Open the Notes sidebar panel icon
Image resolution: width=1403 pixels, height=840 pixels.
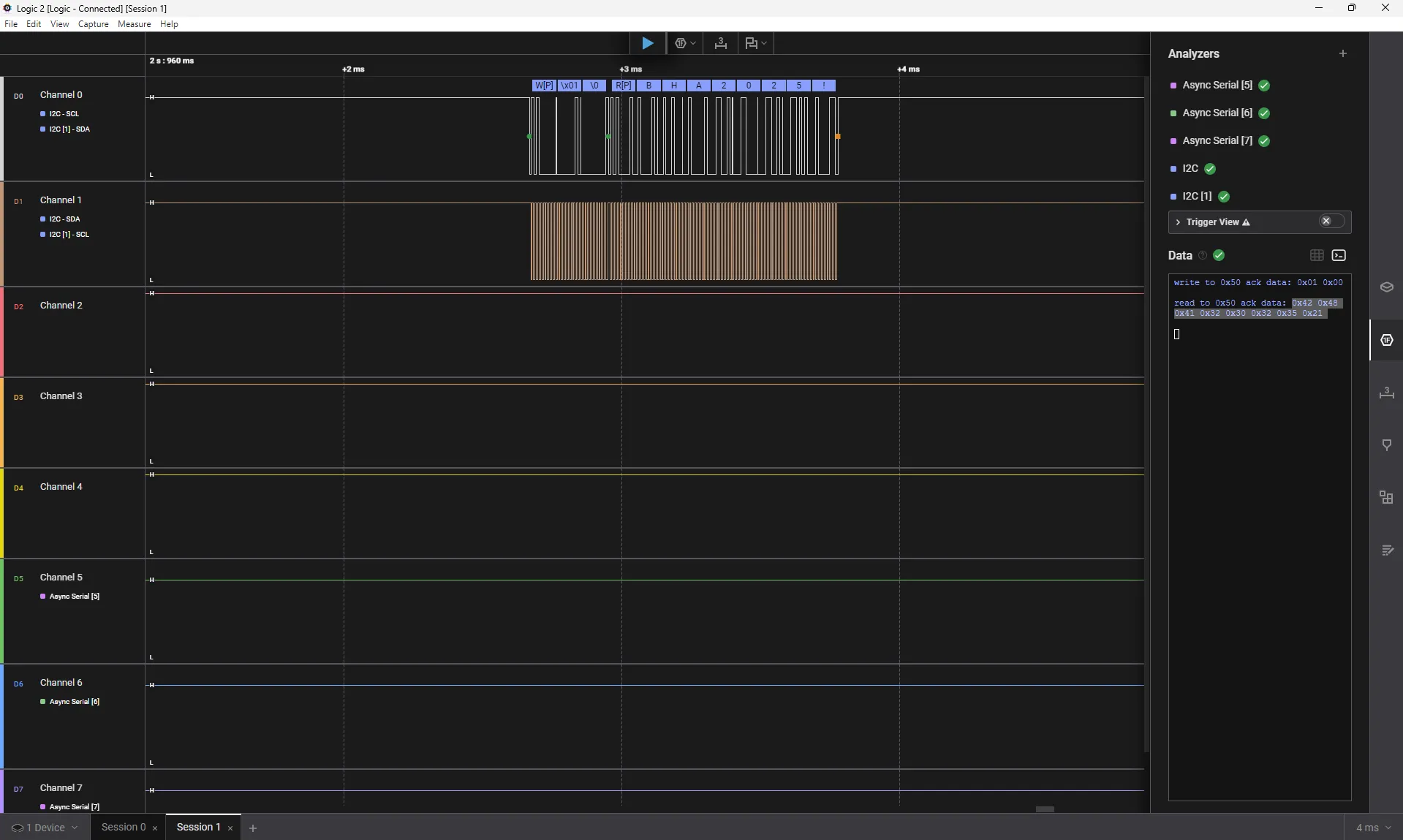(1386, 550)
